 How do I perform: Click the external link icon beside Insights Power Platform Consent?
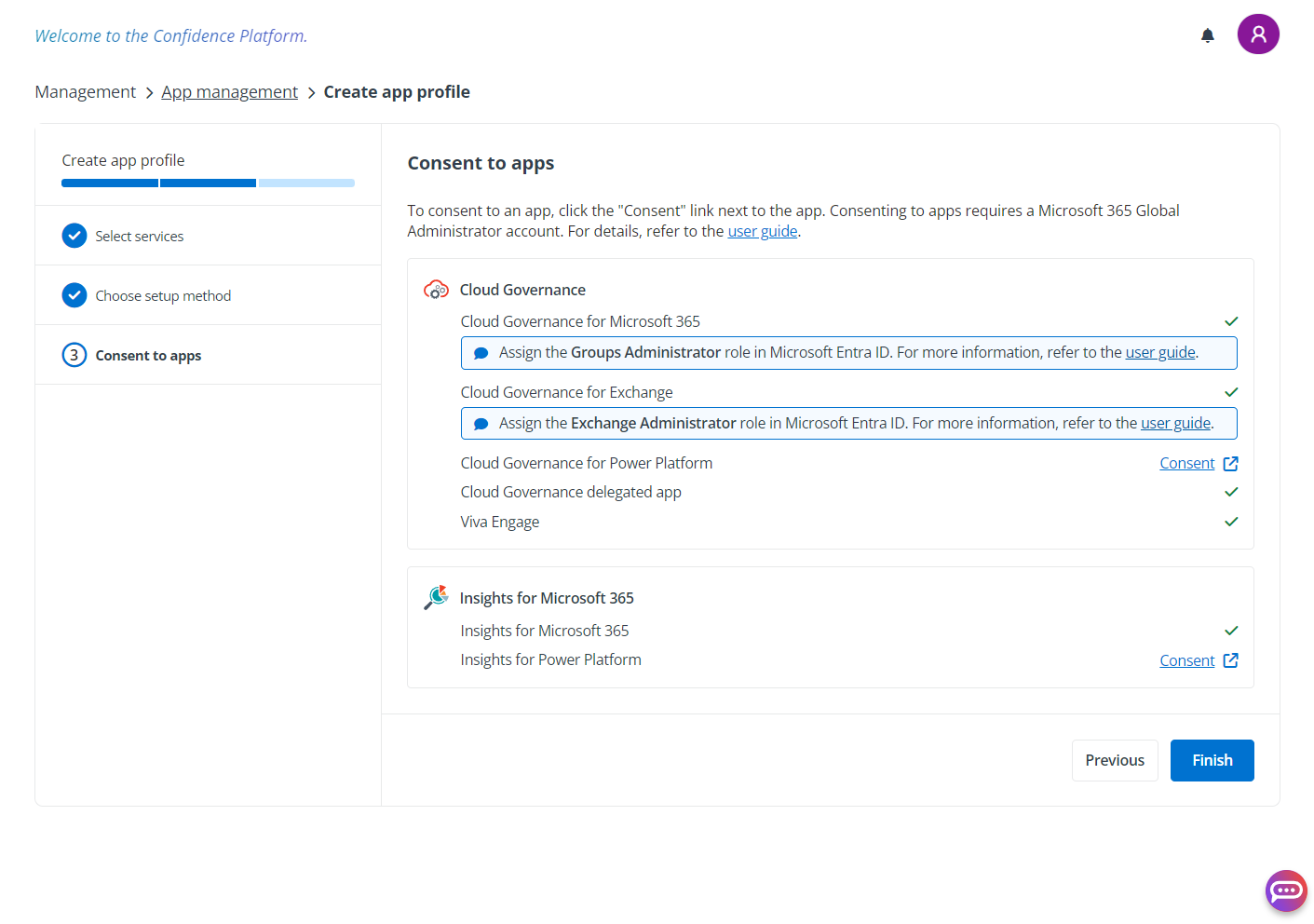coord(1230,660)
